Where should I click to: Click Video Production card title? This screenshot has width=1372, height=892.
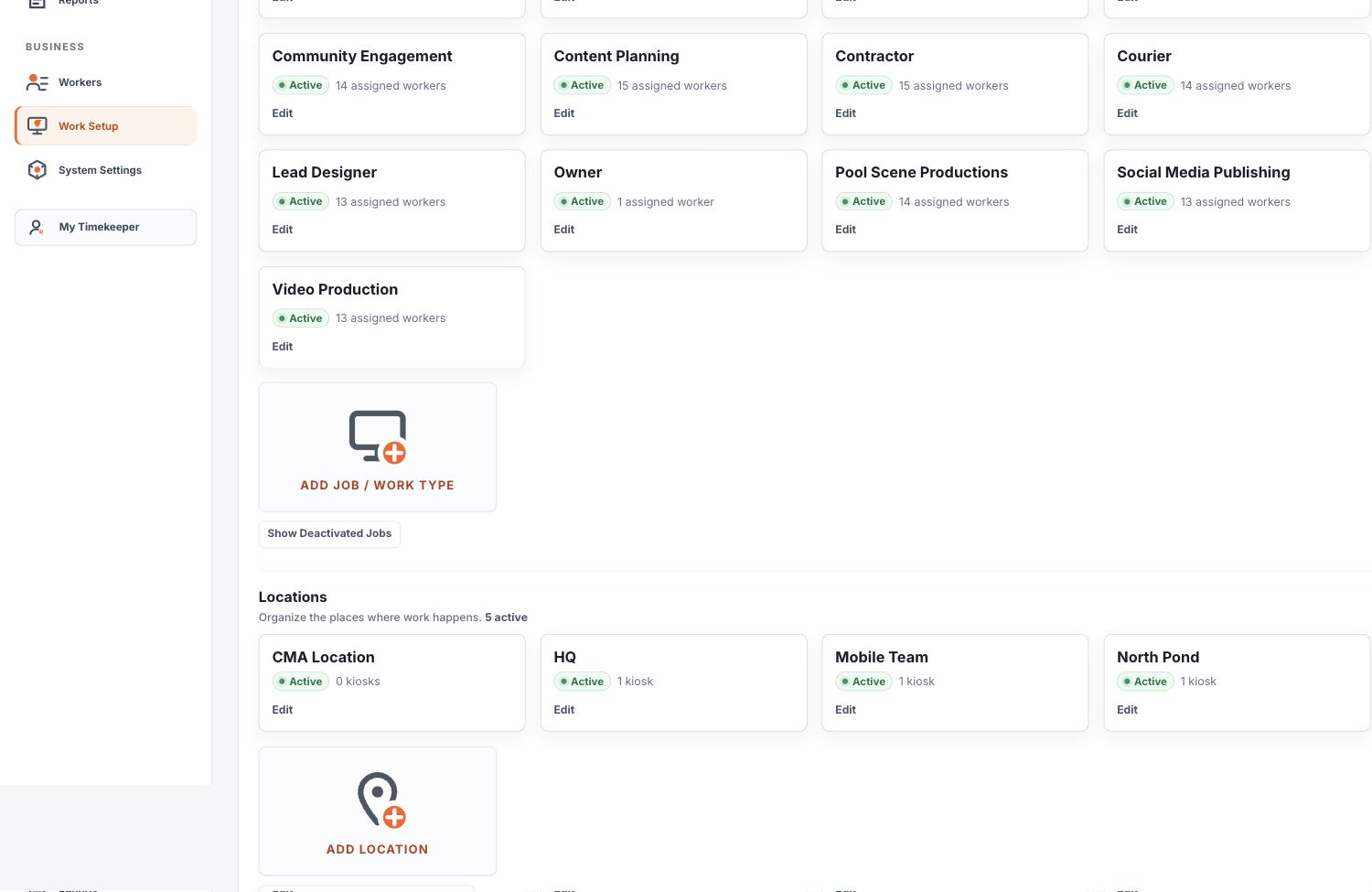[335, 290]
